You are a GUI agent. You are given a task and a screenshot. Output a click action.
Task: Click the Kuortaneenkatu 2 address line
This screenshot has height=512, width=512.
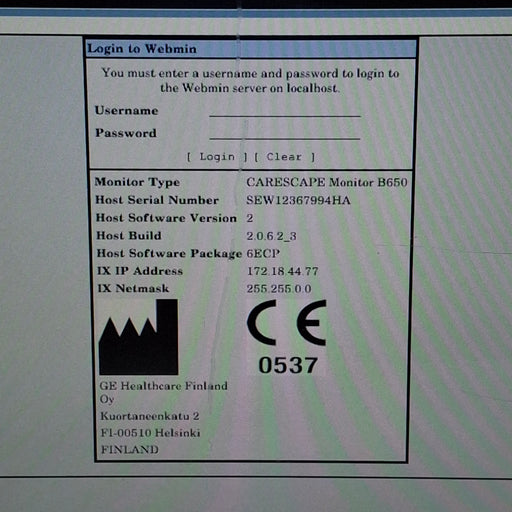tap(150, 416)
